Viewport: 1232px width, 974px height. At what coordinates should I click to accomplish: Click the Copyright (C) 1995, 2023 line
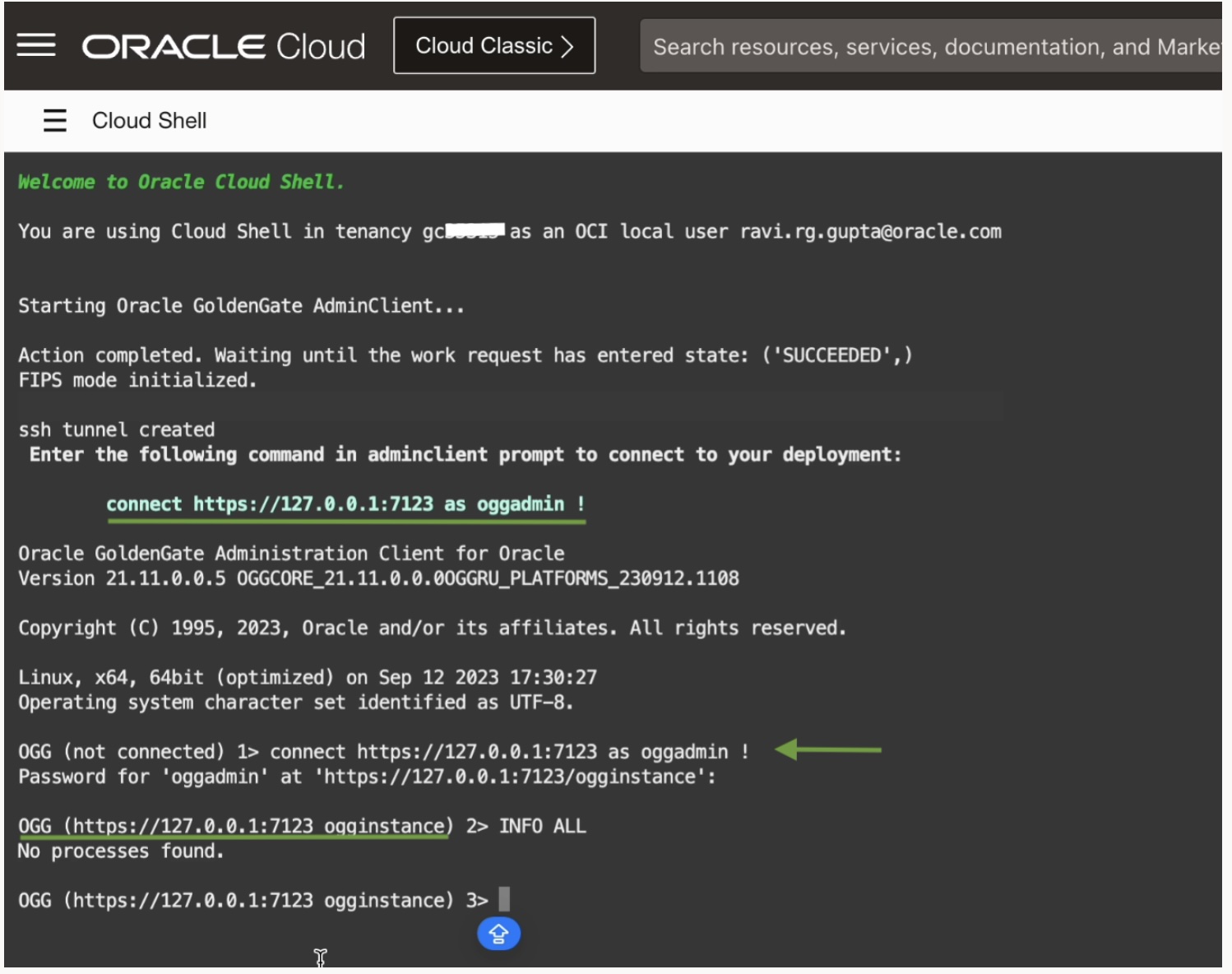[x=432, y=628]
